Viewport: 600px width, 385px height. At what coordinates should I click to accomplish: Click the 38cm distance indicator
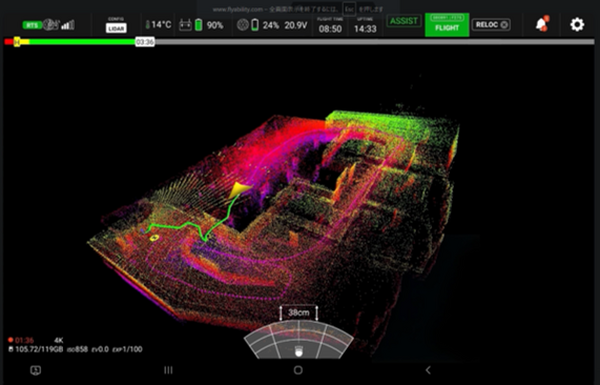point(298,313)
